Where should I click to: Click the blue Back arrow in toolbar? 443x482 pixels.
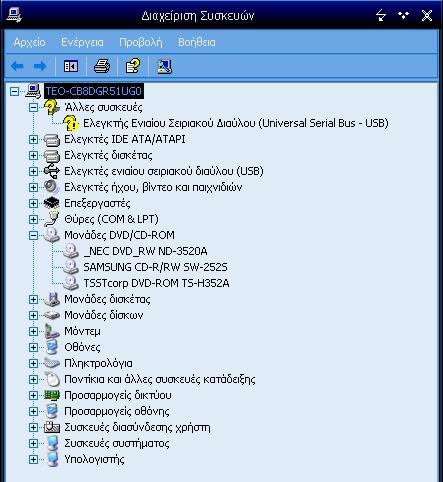[17, 66]
